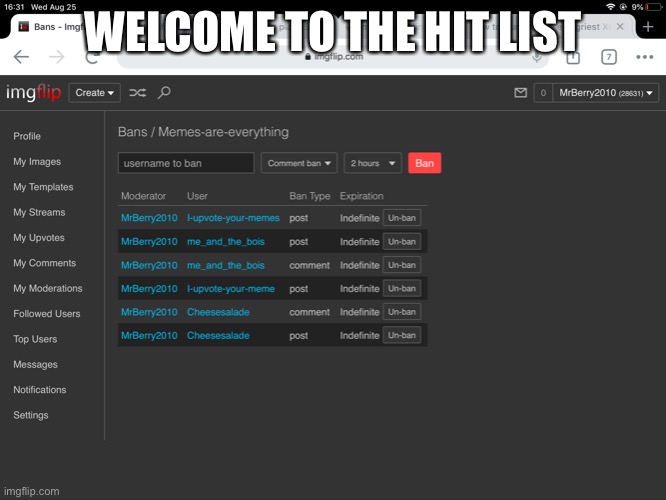Open My Templates in sidebar
This screenshot has width=666, height=500.
click(x=43, y=187)
